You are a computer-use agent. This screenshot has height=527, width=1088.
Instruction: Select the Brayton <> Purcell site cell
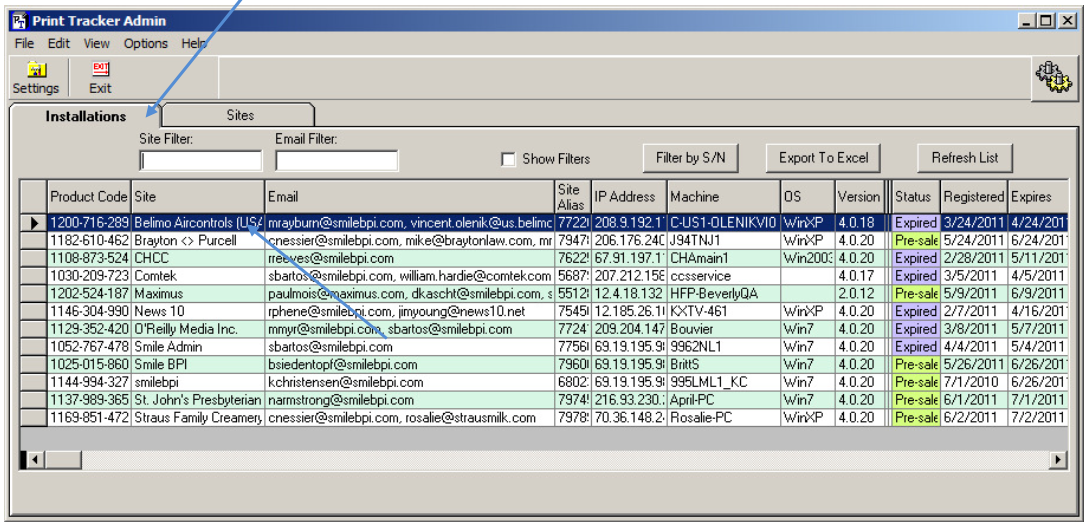(x=198, y=241)
